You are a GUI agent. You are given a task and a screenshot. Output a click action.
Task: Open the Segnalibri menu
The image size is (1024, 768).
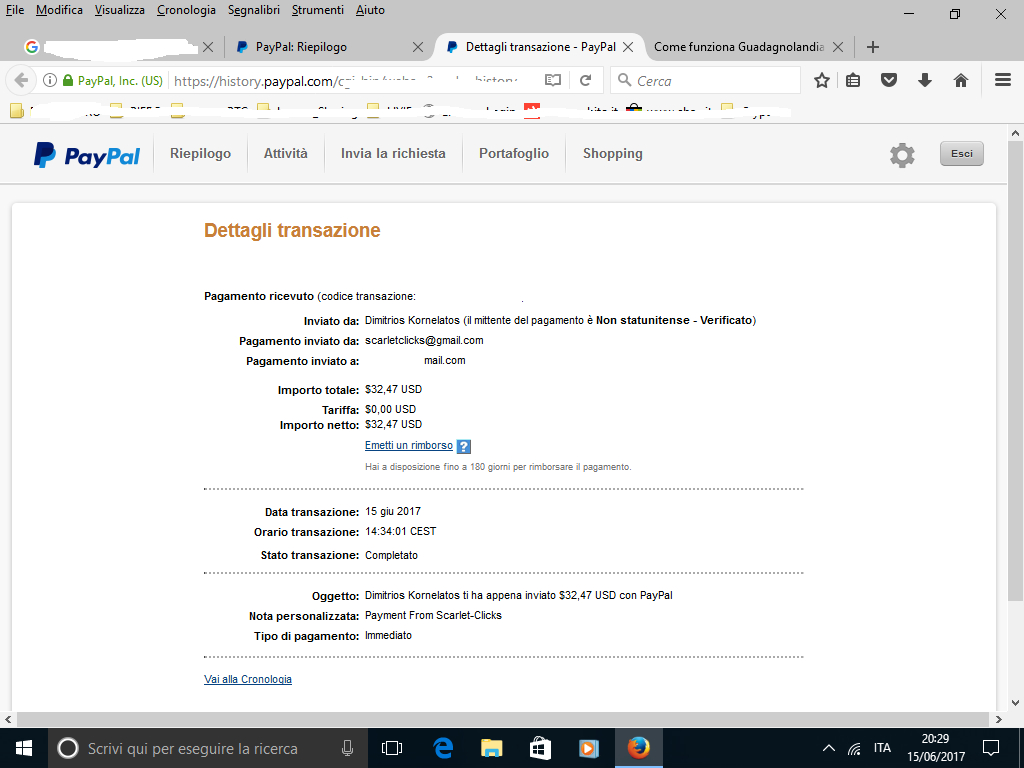click(254, 10)
